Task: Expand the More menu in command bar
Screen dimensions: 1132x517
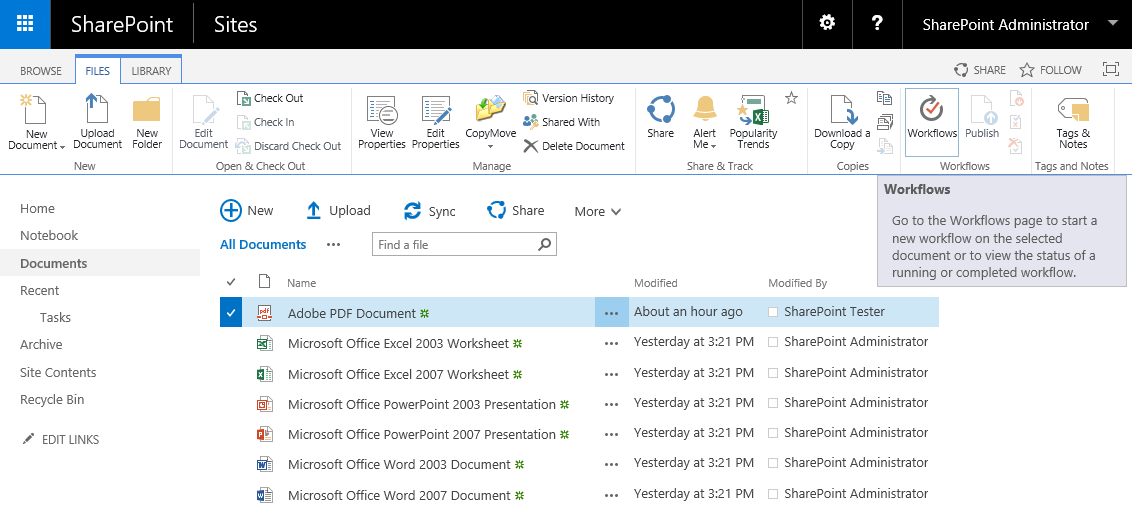Action: [x=598, y=212]
